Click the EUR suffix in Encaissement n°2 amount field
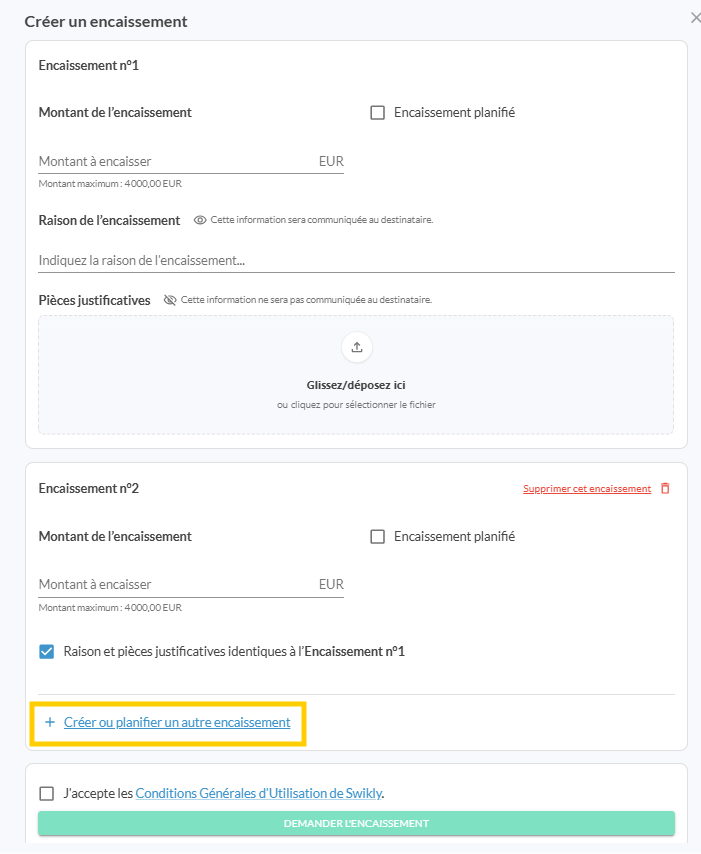The width and height of the screenshot is (701, 854). pos(331,585)
